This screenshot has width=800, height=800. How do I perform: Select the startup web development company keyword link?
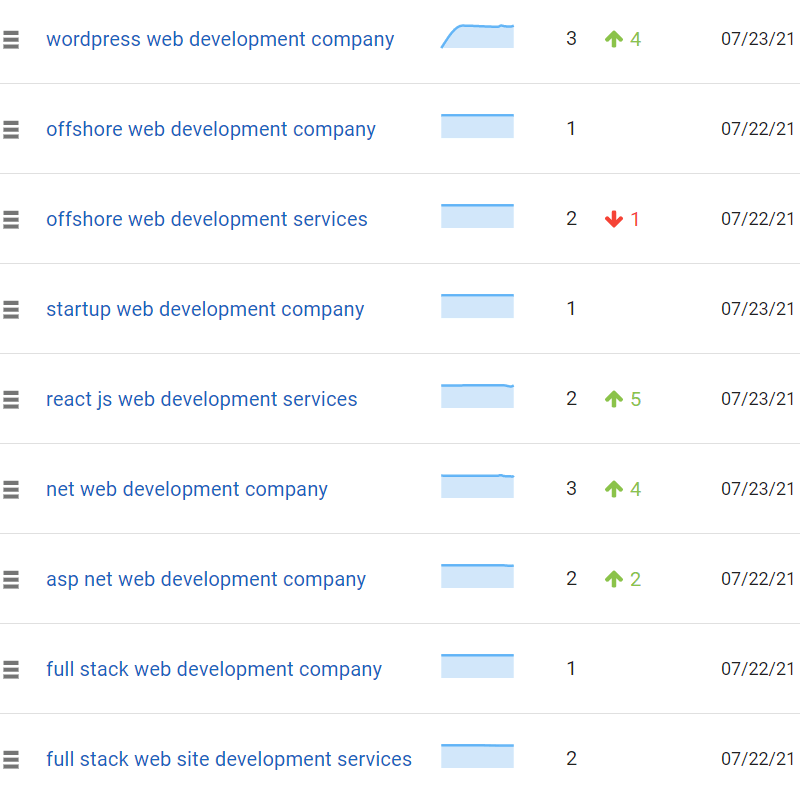click(205, 309)
